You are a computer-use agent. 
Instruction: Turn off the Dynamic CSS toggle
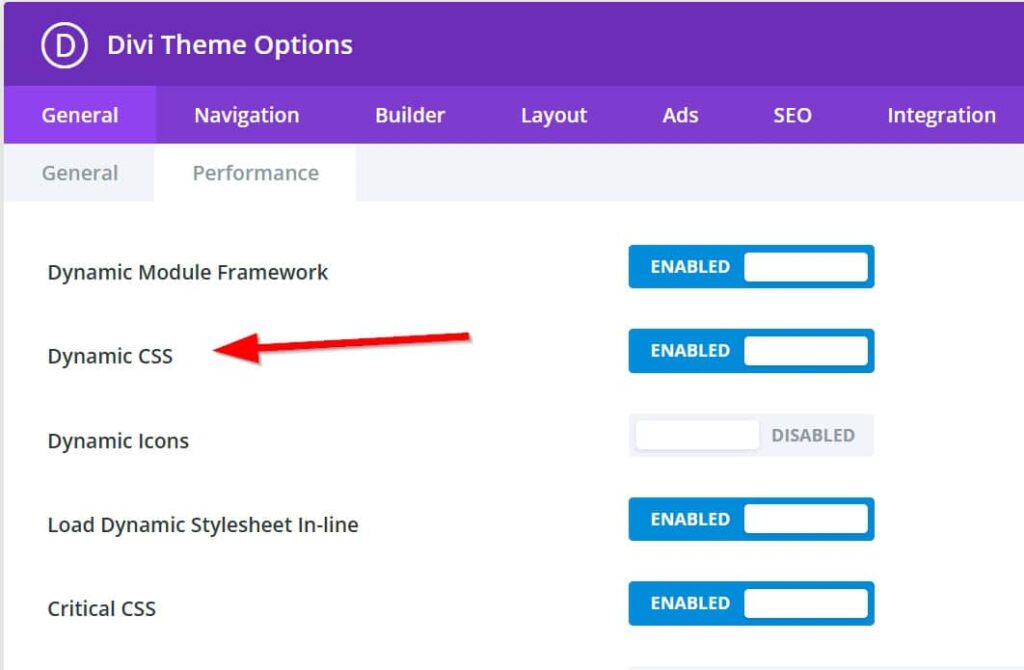click(x=751, y=351)
